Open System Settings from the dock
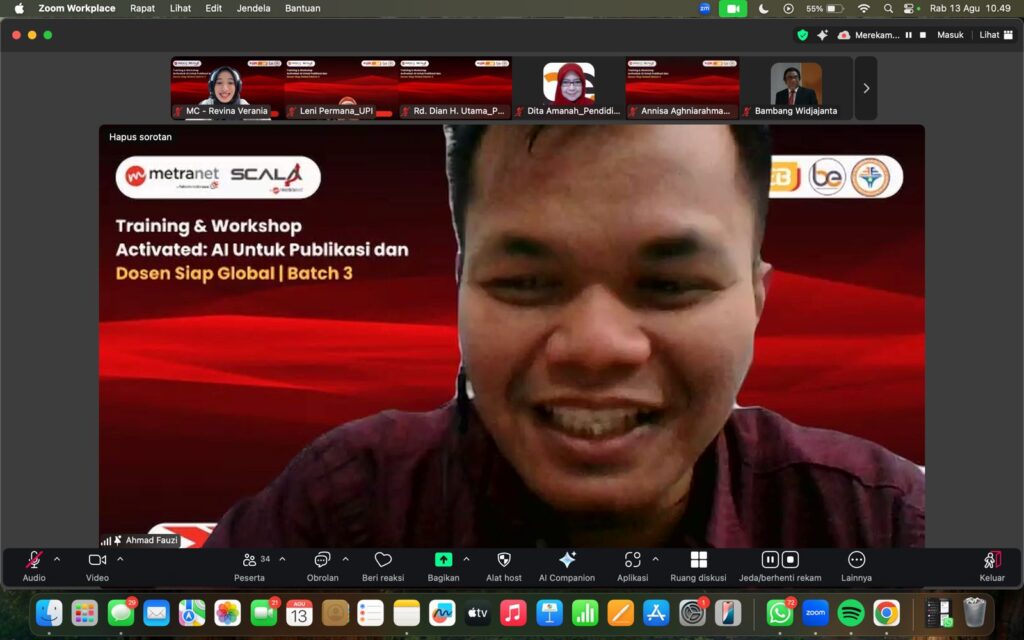Viewport: 1024px width, 640px height. [692, 613]
